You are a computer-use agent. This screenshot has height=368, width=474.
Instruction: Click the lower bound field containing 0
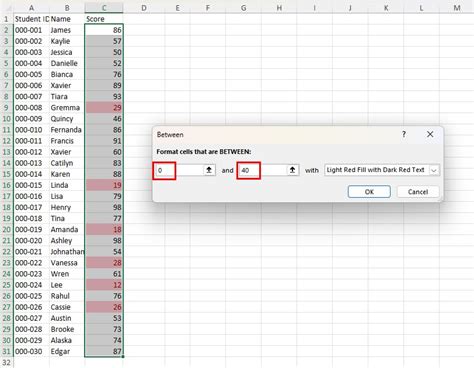point(179,170)
